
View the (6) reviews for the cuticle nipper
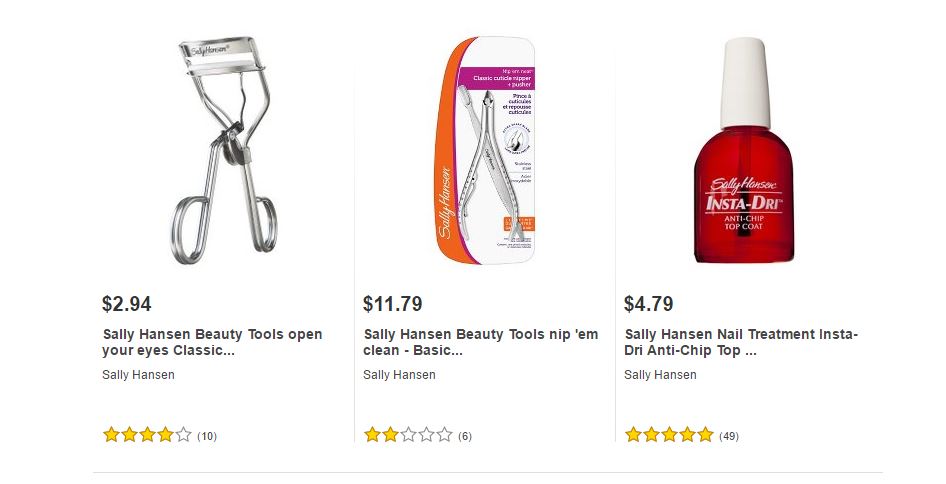click(x=465, y=436)
